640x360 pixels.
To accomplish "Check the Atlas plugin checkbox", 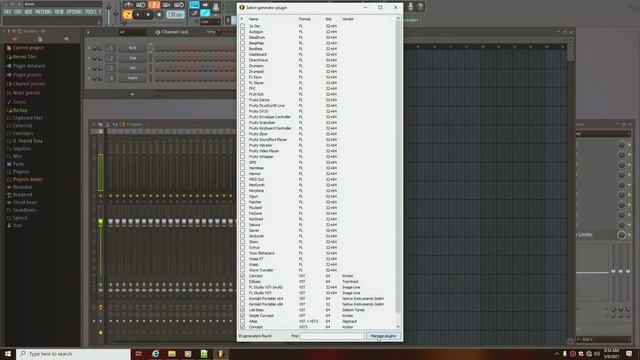I will (243, 321).
